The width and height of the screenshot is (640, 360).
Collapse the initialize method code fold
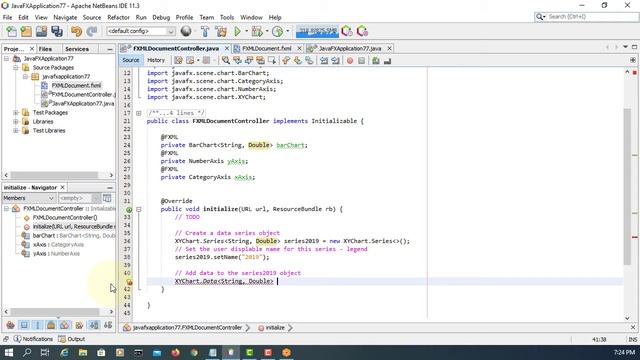coord(138,209)
